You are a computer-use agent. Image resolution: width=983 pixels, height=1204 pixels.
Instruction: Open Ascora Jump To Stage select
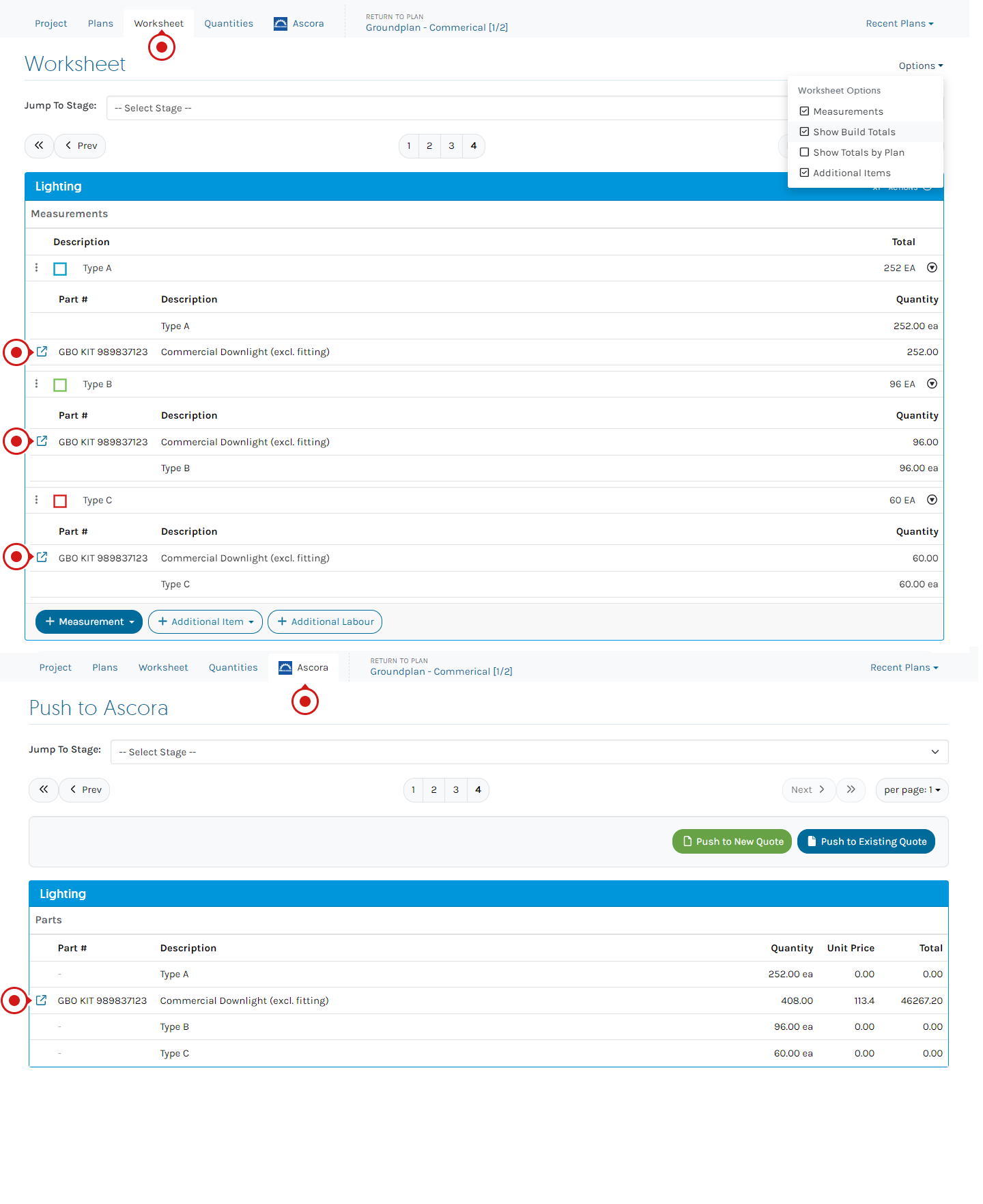(x=530, y=752)
